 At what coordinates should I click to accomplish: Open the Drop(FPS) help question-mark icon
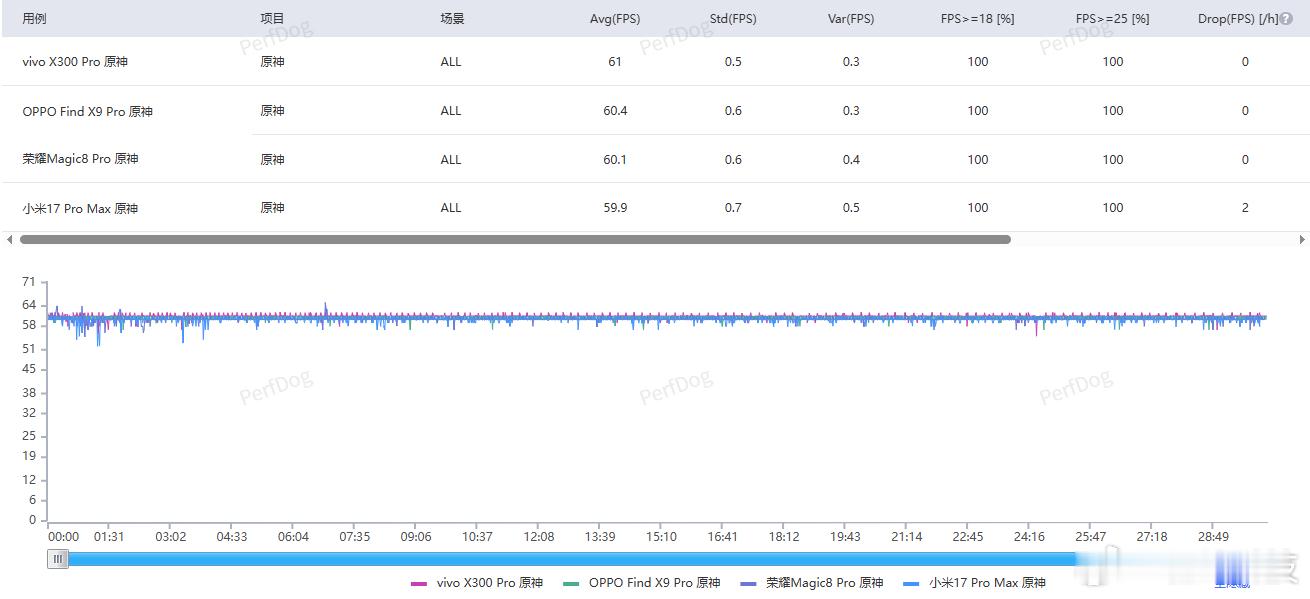click(x=1286, y=18)
